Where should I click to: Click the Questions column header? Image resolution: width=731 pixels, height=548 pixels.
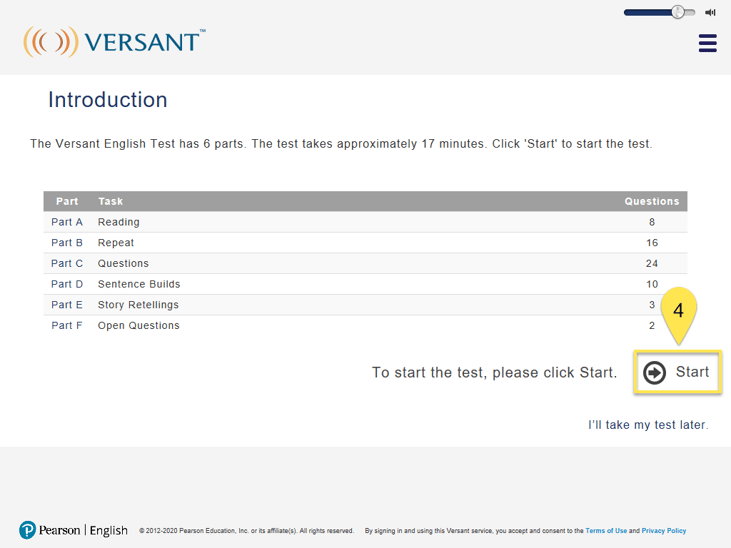pyautogui.click(x=652, y=201)
